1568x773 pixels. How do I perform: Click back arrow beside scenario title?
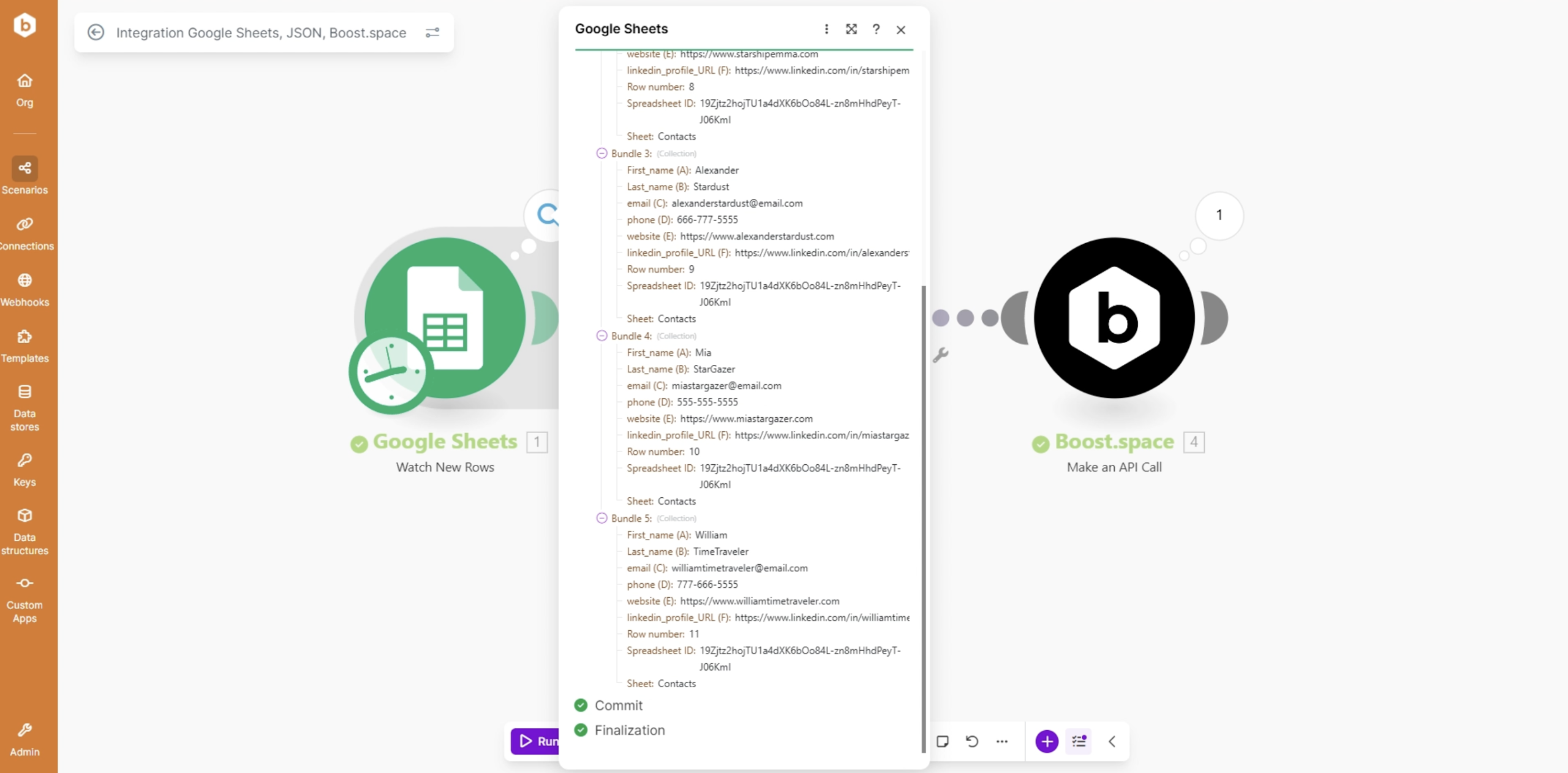tap(96, 32)
